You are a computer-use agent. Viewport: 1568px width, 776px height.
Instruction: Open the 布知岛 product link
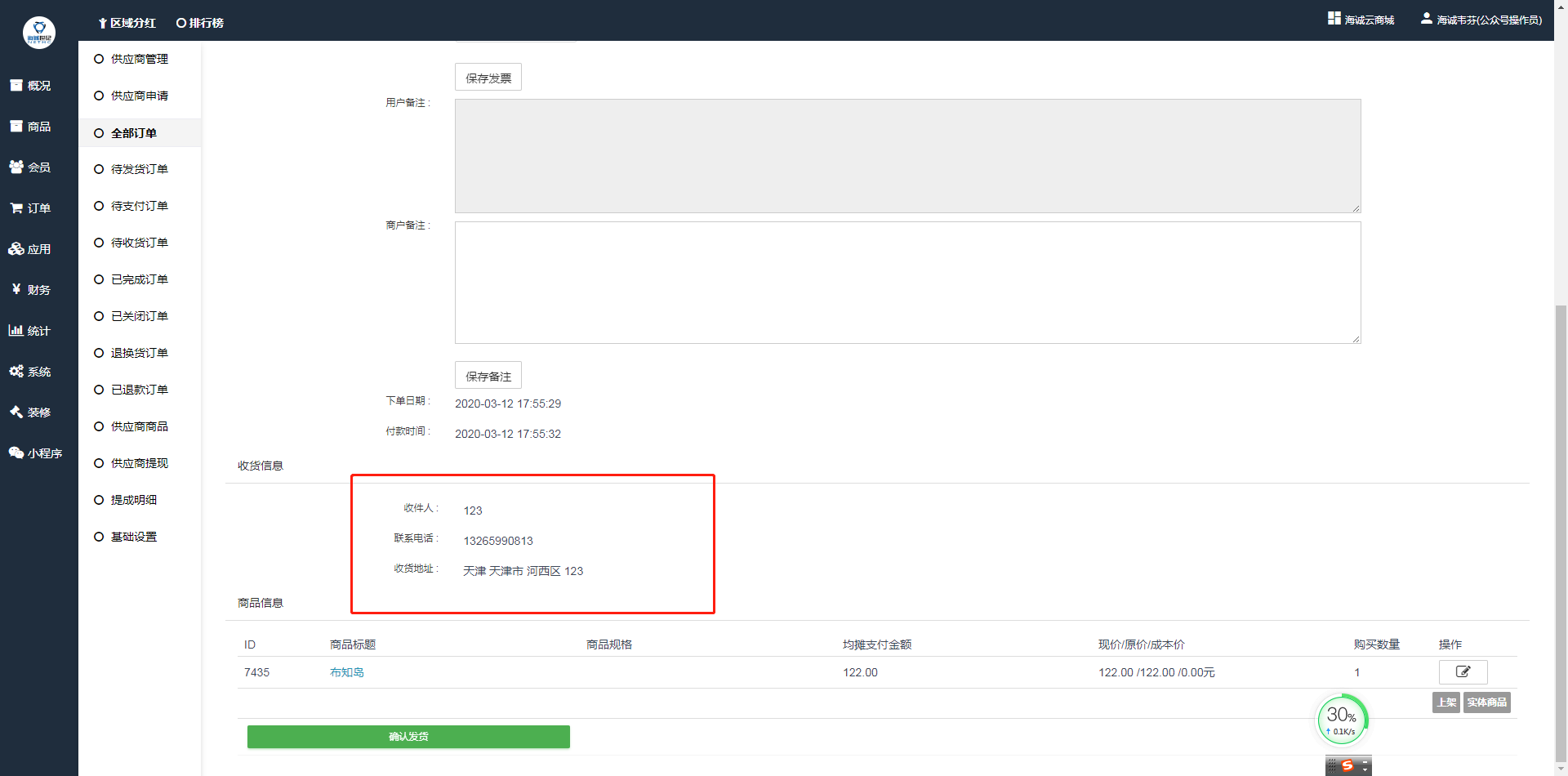347,672
